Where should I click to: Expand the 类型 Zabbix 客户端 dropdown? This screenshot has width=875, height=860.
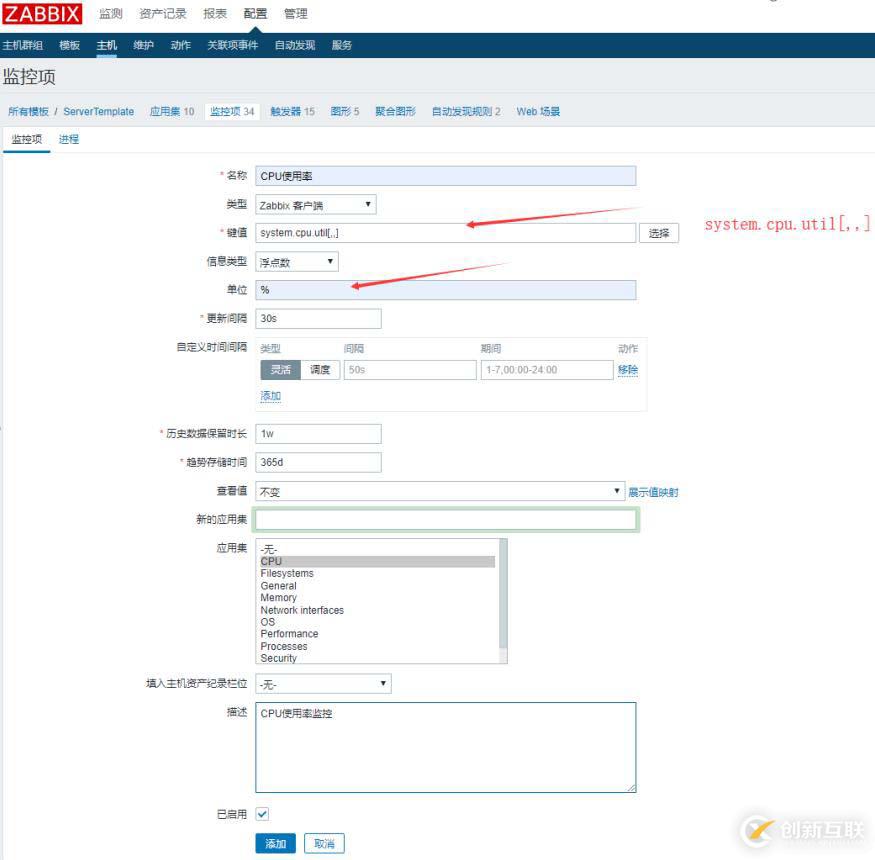315,205
